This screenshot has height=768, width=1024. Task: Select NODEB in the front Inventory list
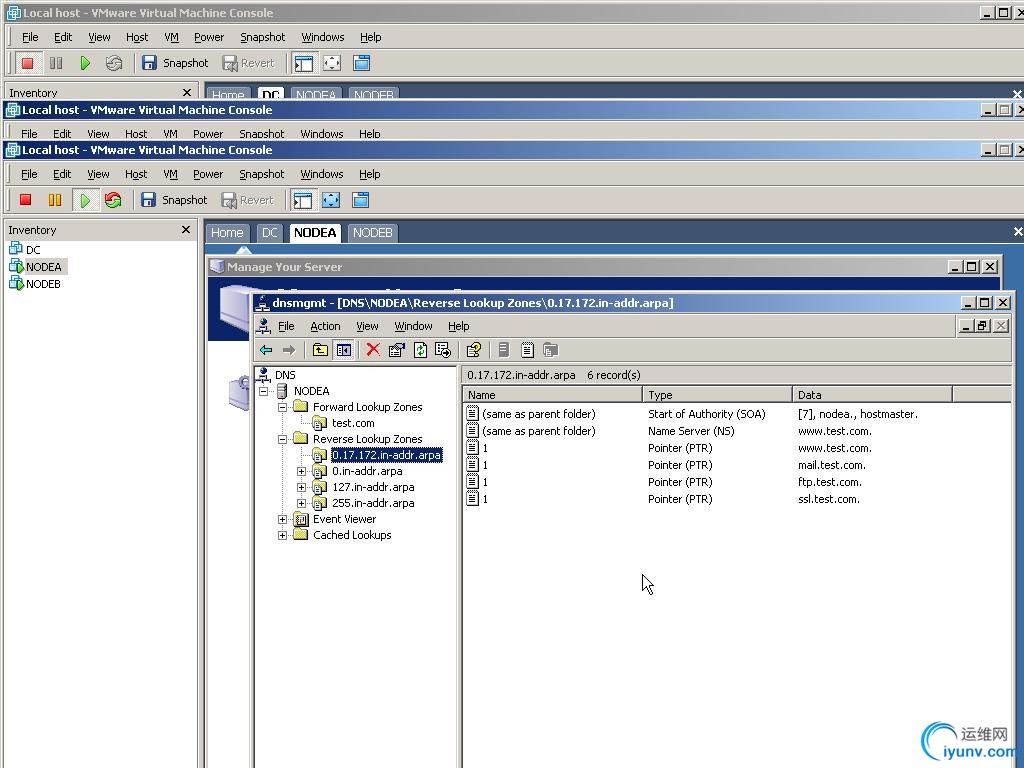pyautogui.click(x=43, y=284)
